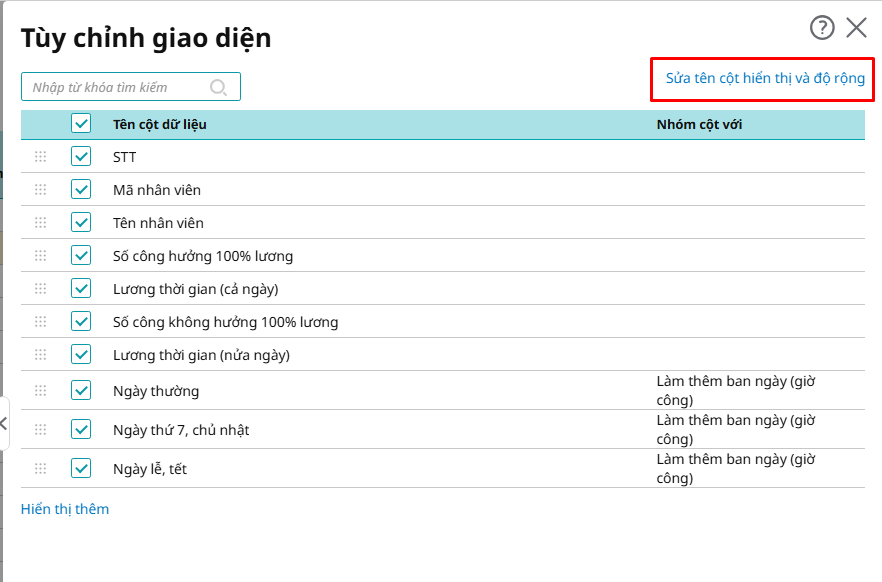The height and width of the screenshot is (582, 882).
Task: Click the Nhóm cột với column header
Action: tap(699, 124)
